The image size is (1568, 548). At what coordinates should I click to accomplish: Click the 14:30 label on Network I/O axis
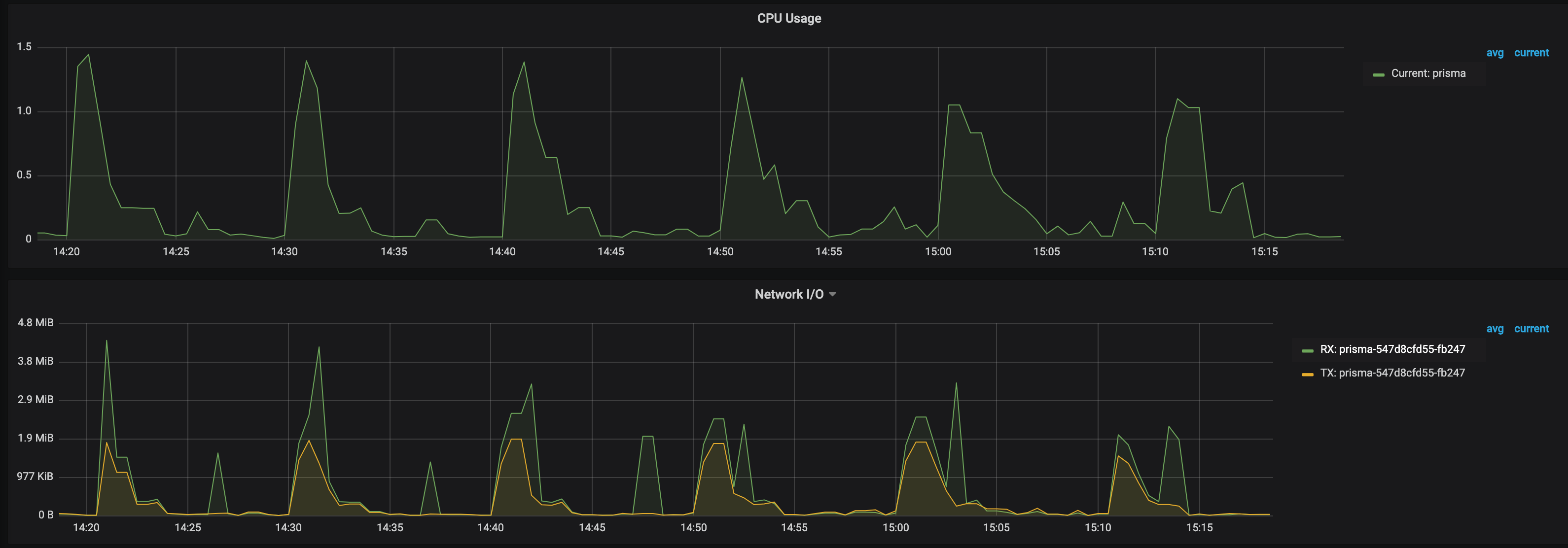pos(288,528)
